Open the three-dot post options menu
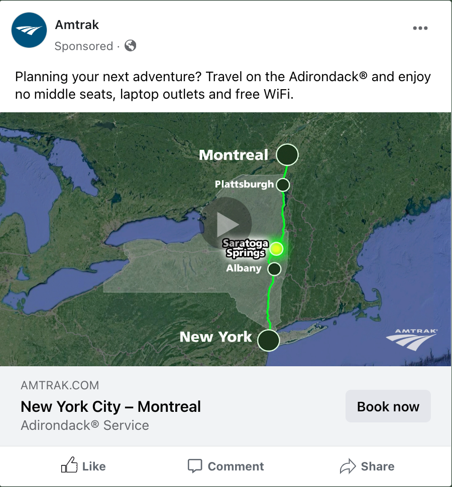This screenshot has width=452, height=487. tap(420, 28)
